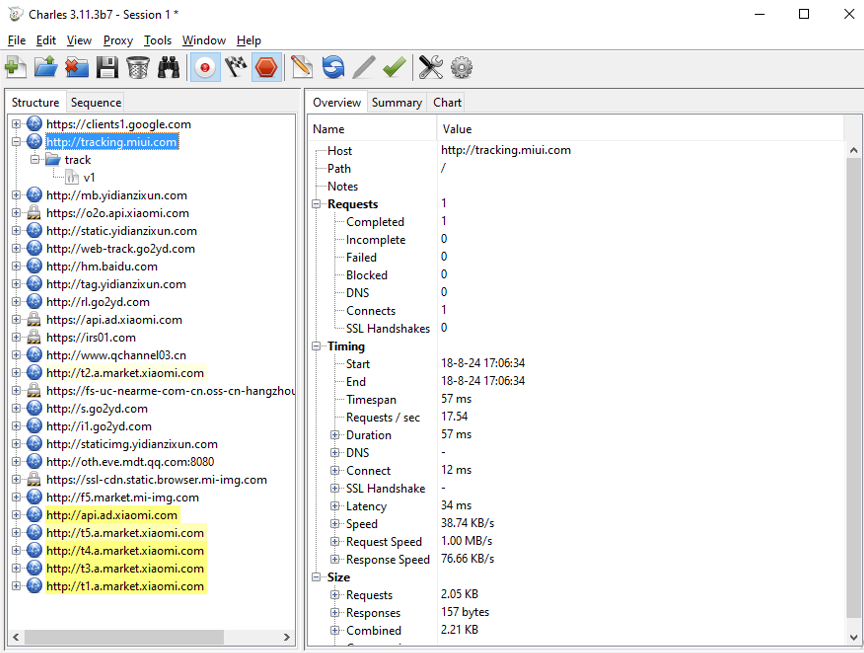864x653 pixels.
Task: Click the Value column header
Action: coord(640,129)
